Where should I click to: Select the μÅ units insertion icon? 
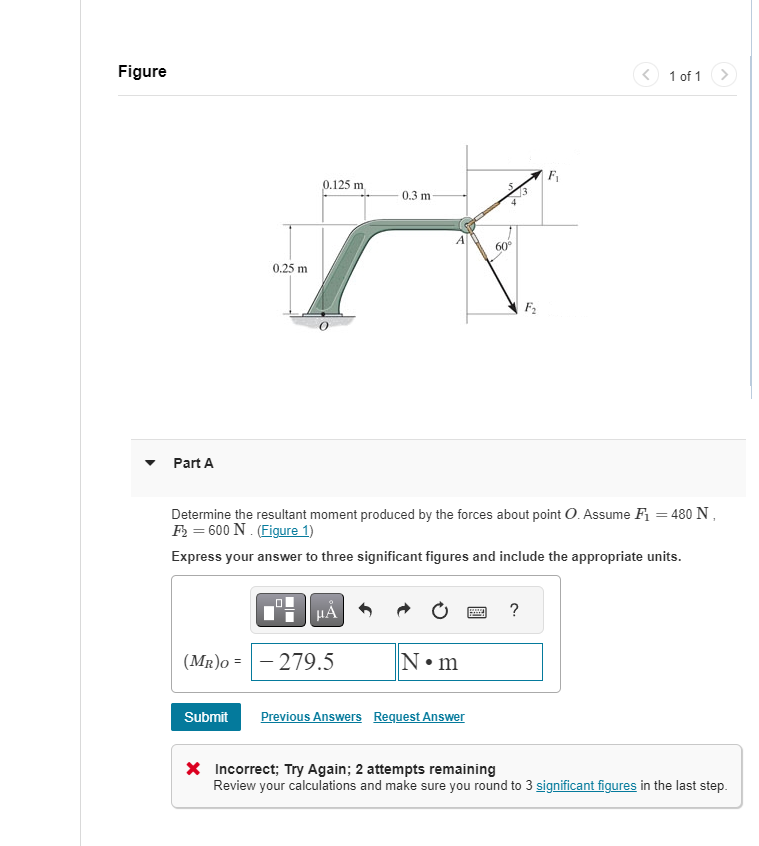pyautogui.click(x=326, y=610)
